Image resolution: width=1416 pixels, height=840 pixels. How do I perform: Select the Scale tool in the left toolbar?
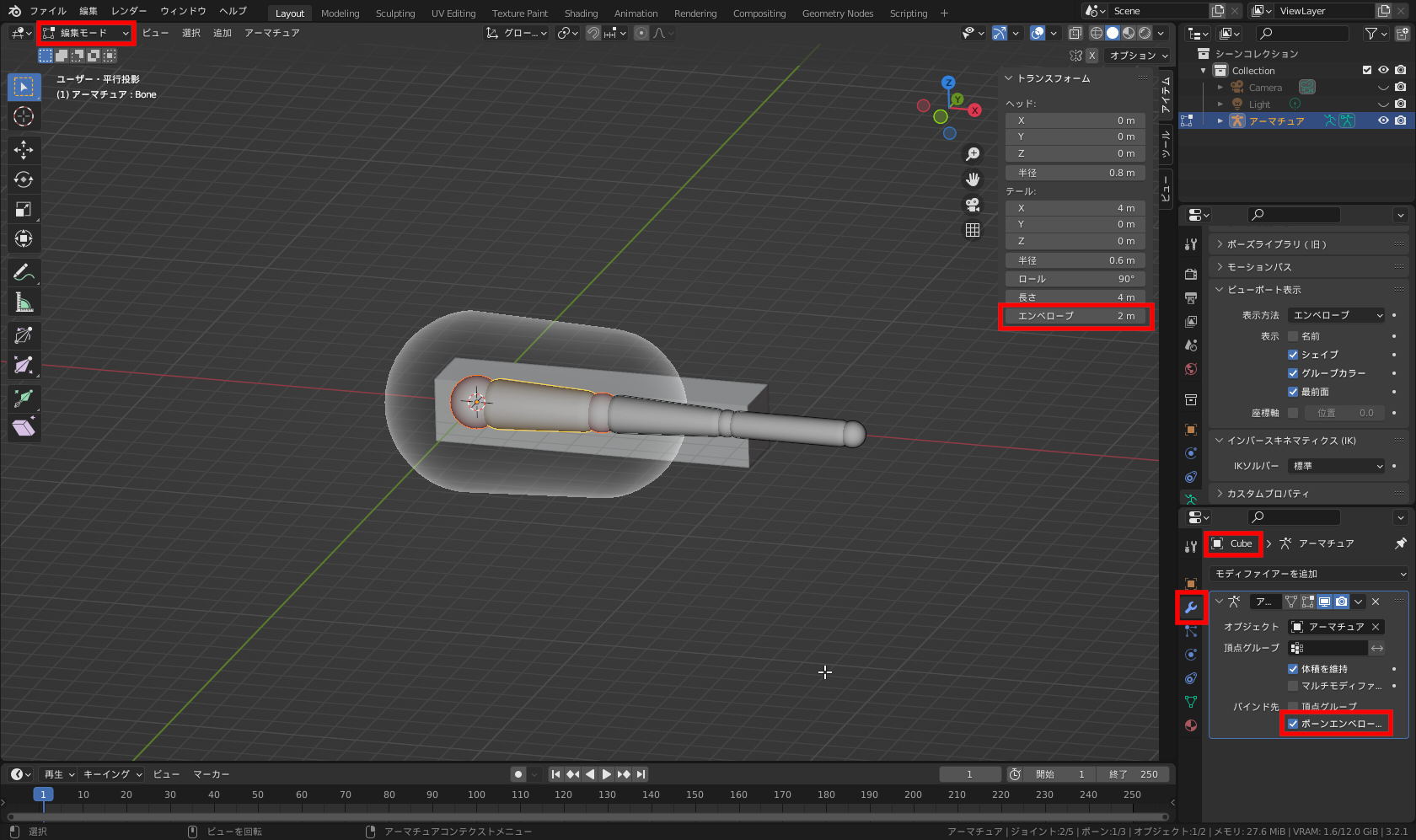24,209
